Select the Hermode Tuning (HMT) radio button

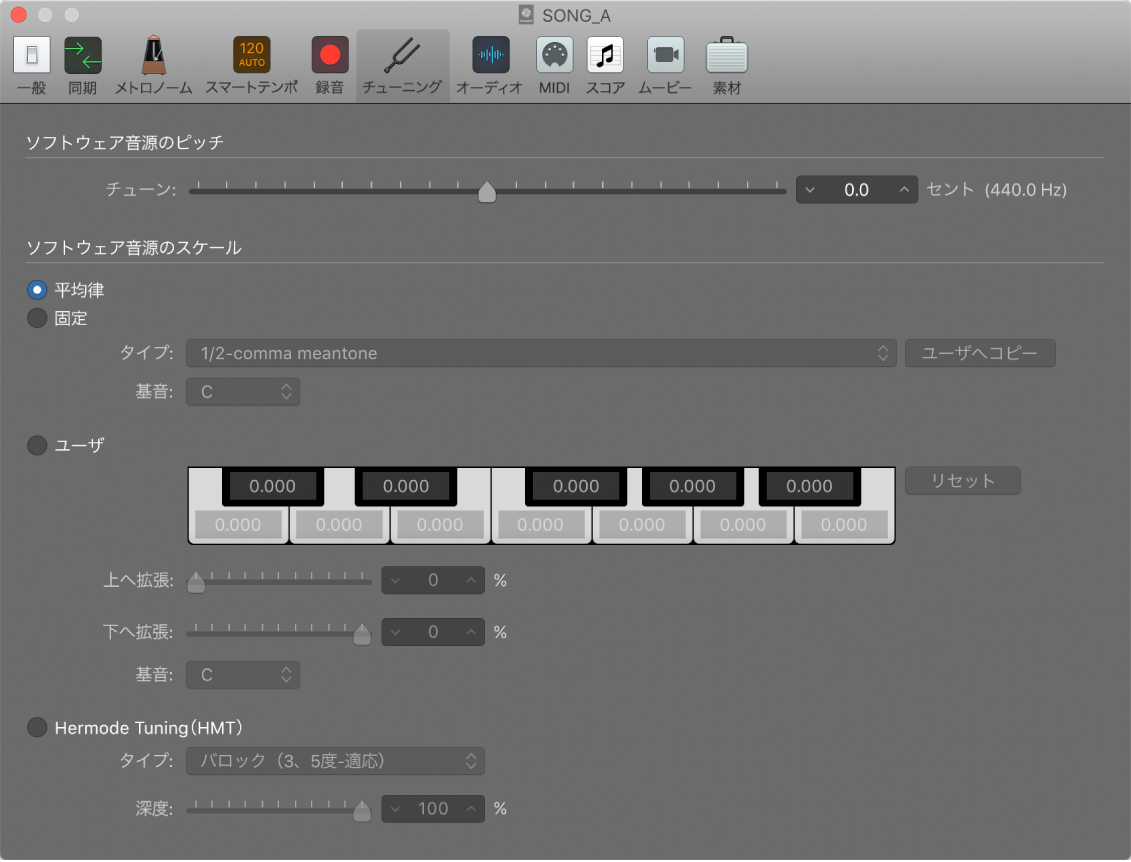point(37,727)
